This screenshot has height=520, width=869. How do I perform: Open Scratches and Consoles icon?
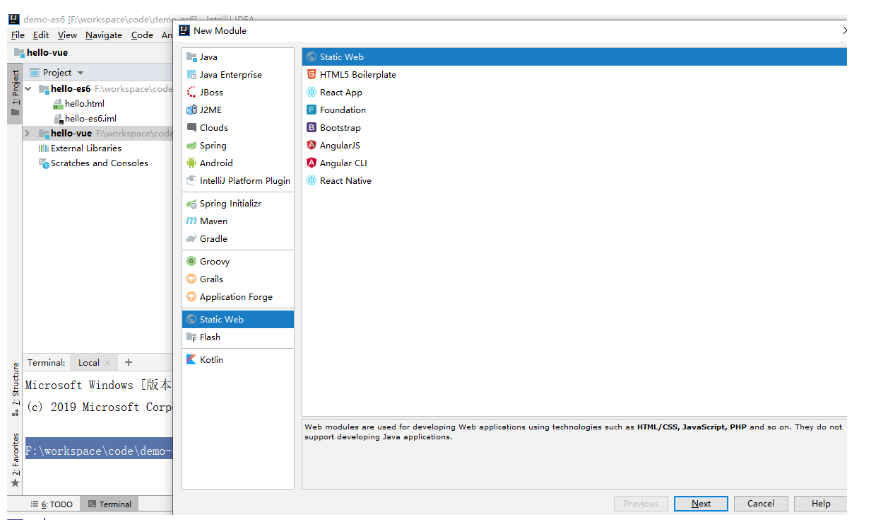click(43, 163)
